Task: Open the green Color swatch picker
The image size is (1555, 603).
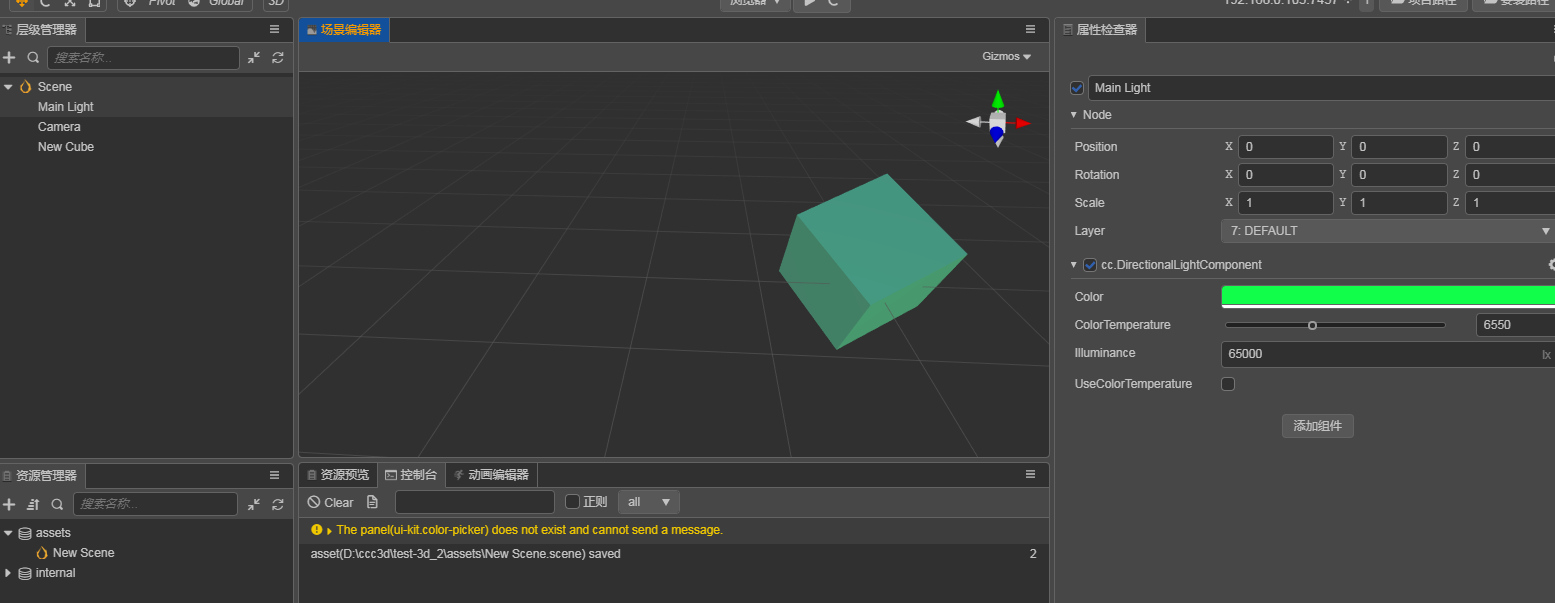Action: pos(1388,297)
